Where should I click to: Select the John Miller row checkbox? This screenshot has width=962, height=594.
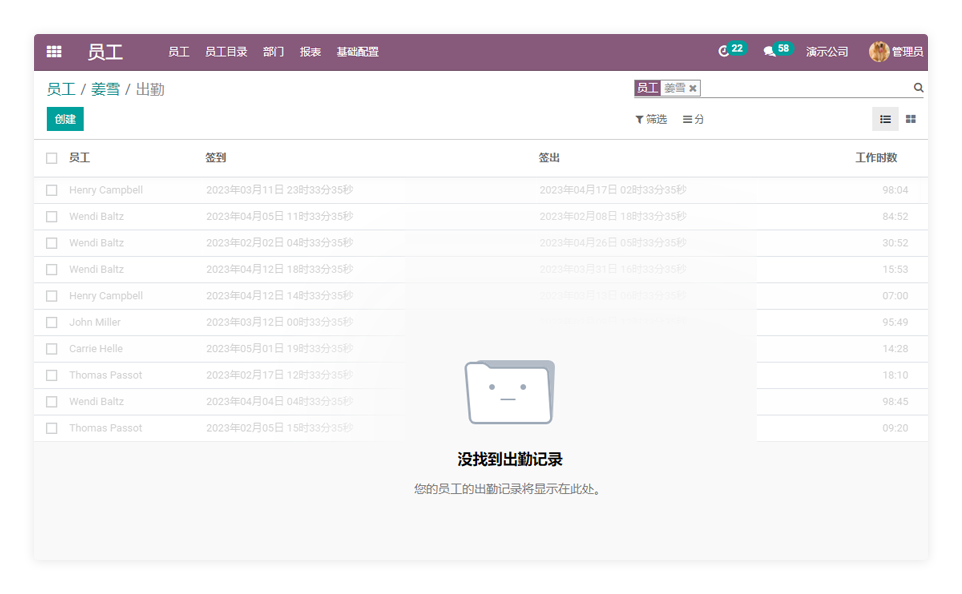click(x=52, y=322)
